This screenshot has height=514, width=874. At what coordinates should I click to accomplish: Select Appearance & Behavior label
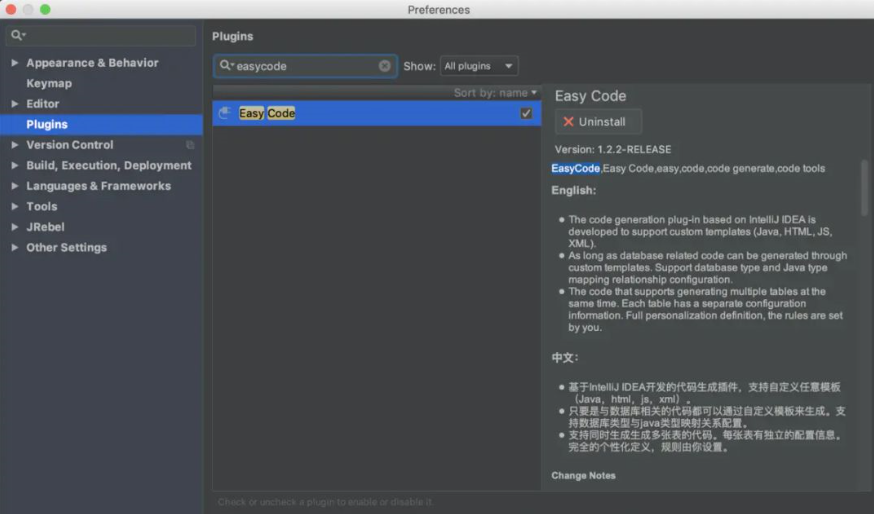tap(92, 62)
